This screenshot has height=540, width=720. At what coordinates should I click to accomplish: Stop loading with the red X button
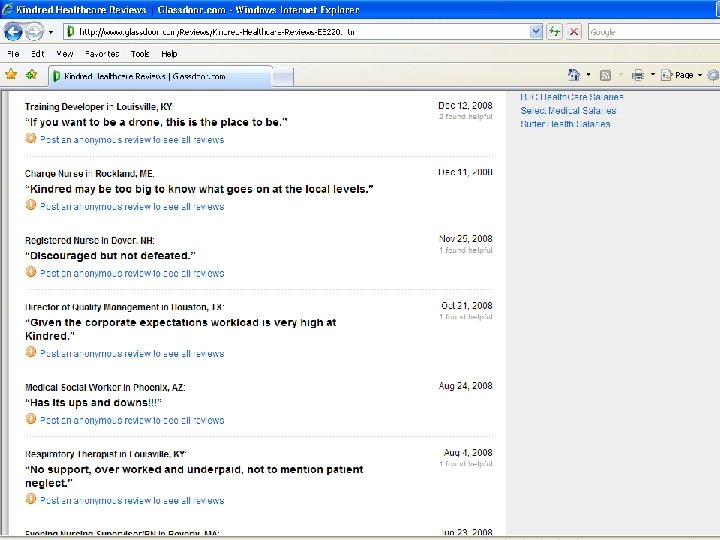(x=574, y=32)
